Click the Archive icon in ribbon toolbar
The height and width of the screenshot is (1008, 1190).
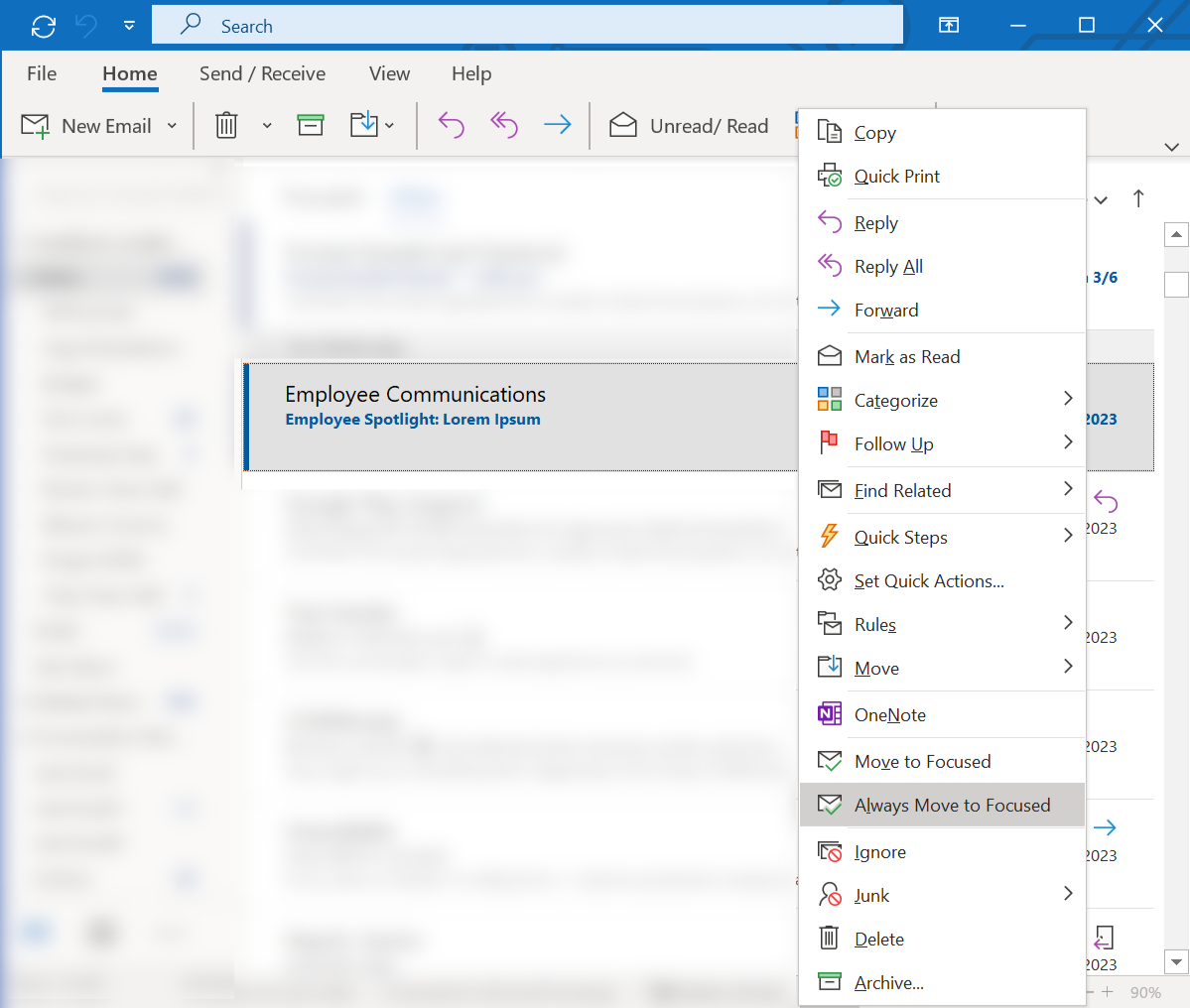coord(311,126)
